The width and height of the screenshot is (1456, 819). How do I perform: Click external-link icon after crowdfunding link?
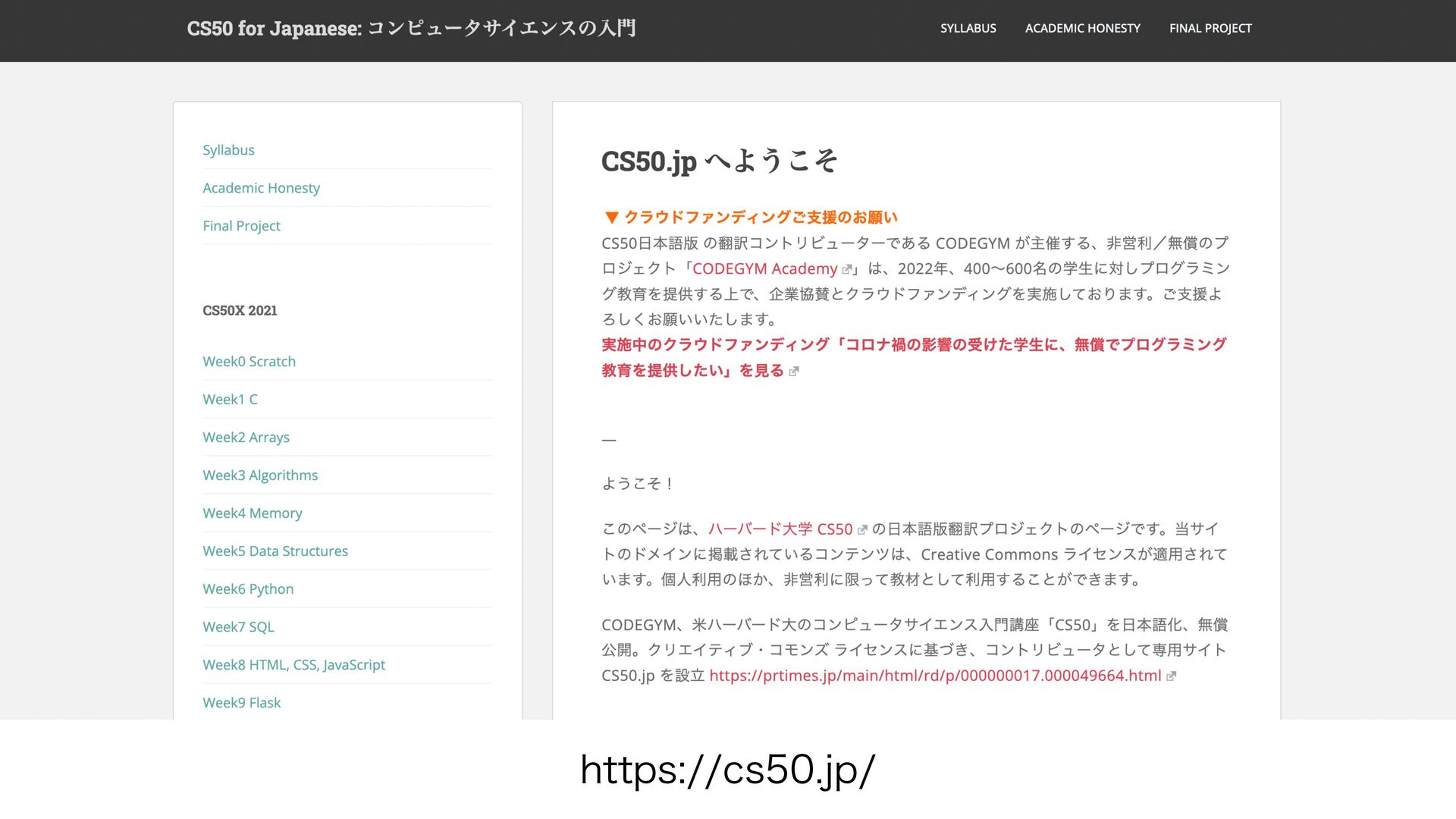click(794, 372)
